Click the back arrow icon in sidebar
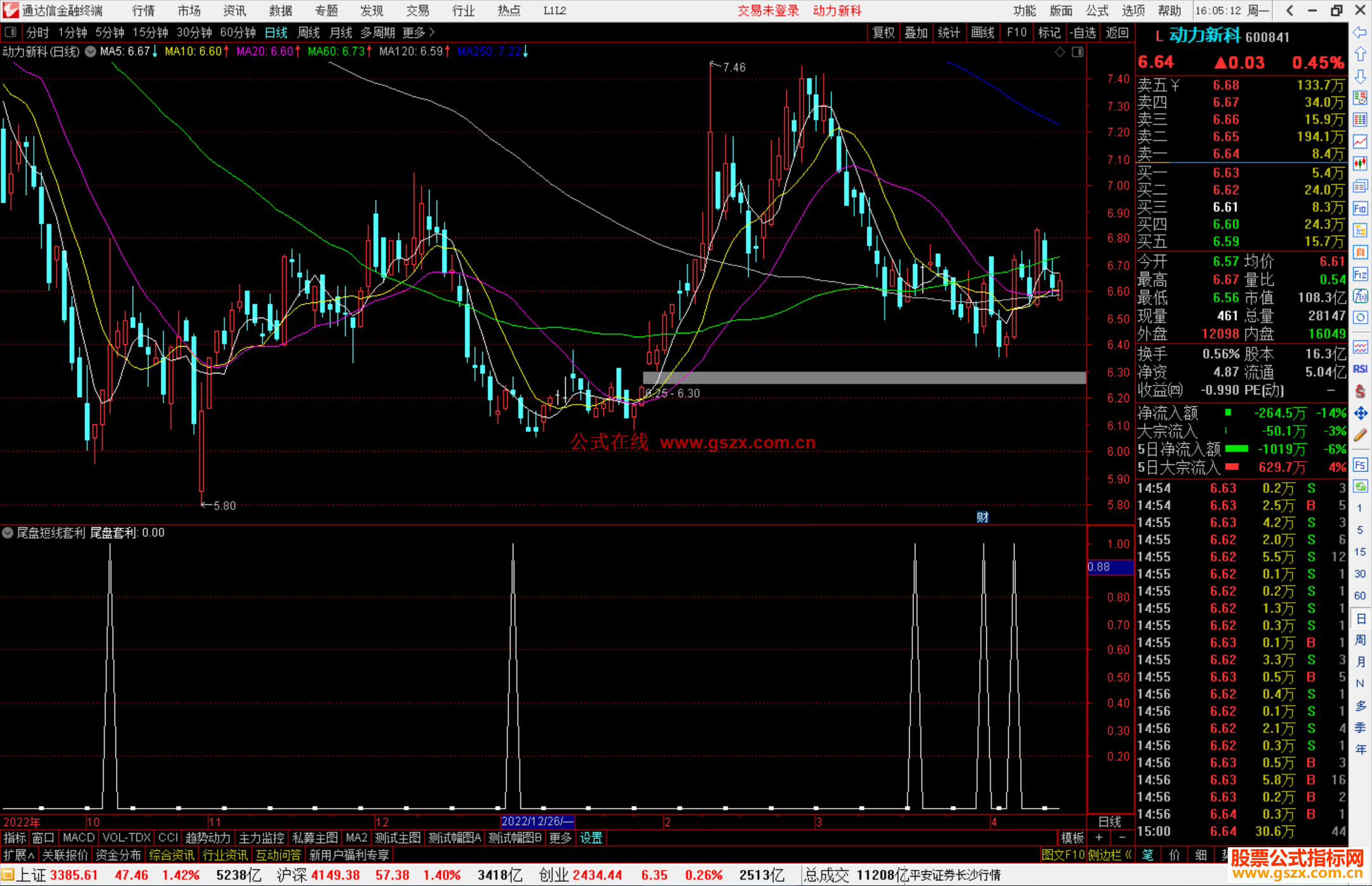 click(x=1360, y=32)
